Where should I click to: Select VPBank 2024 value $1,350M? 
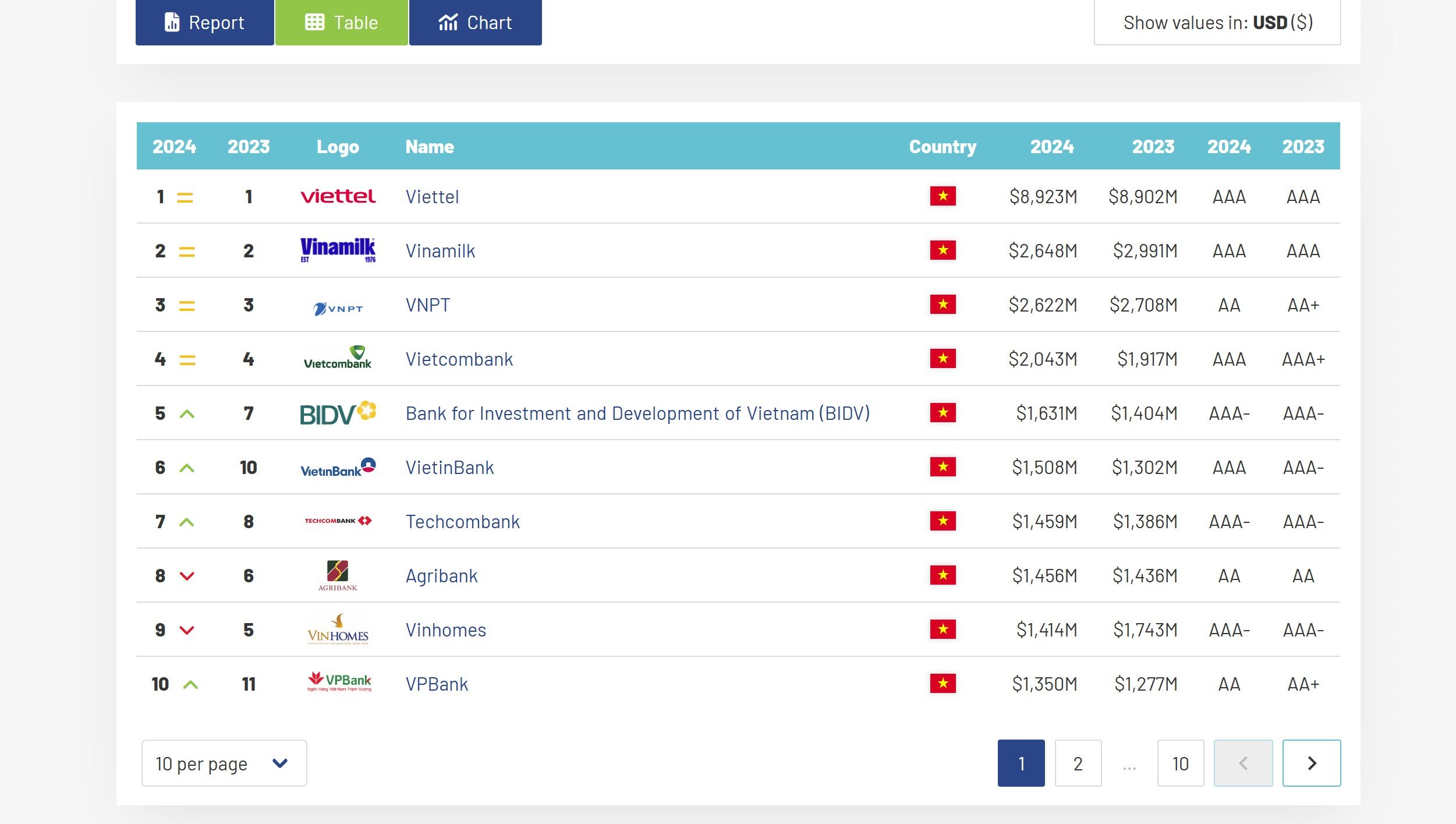pyautogui.click(x=1044, y=684)
